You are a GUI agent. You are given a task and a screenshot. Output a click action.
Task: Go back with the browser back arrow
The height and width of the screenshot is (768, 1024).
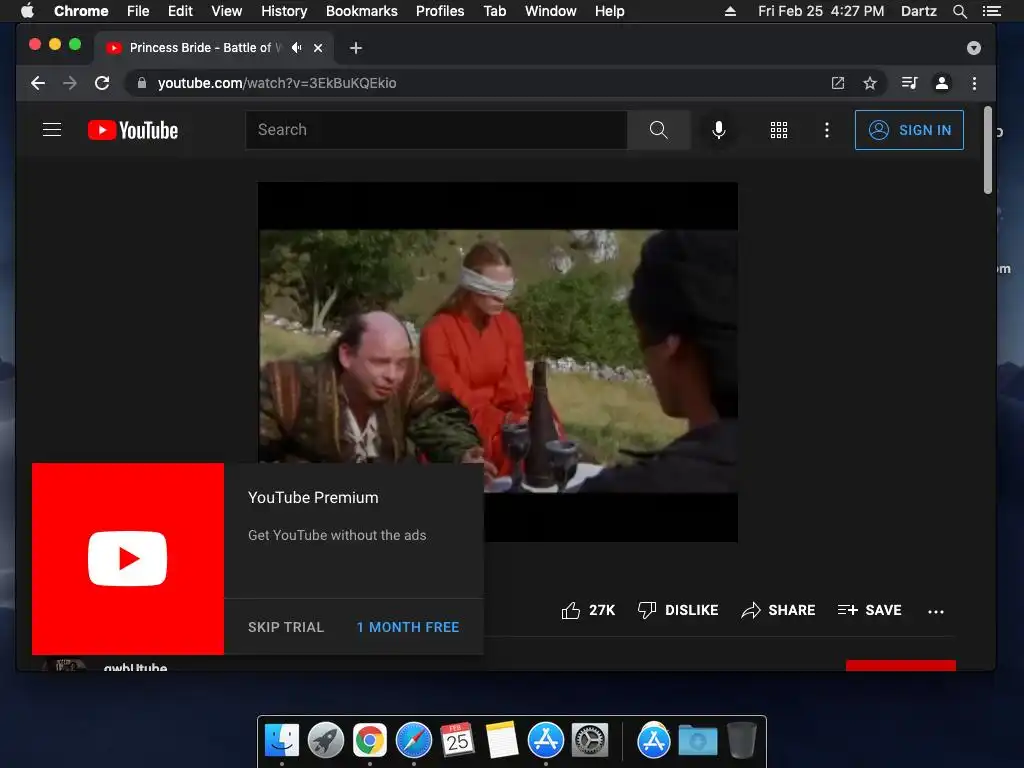(38, 83)
